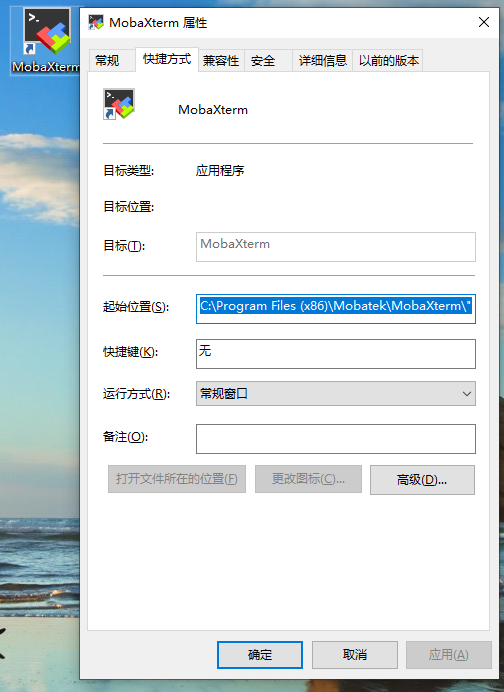Image resolution: width=504 pixels, height=692 pixels.
Task: Select the MobaXterm desktop shortcut icon
Action: pyautogui.click(x=46, y=41)
